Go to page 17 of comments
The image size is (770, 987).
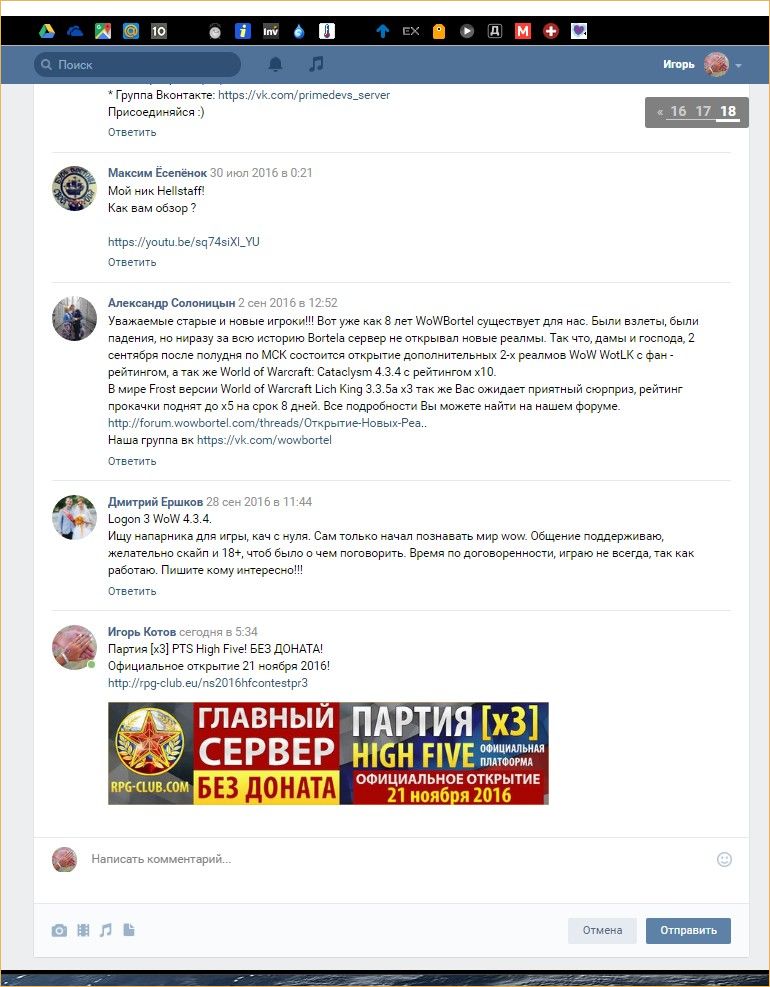(x=703, y=111)
